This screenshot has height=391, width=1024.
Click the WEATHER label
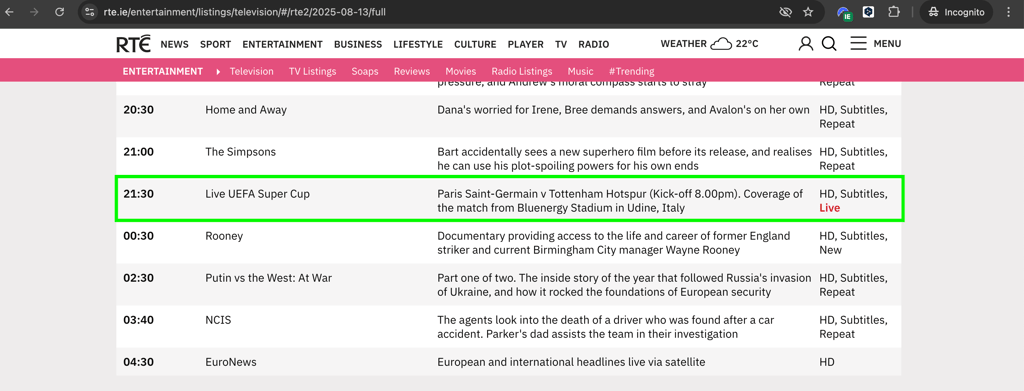click(684, 44)
